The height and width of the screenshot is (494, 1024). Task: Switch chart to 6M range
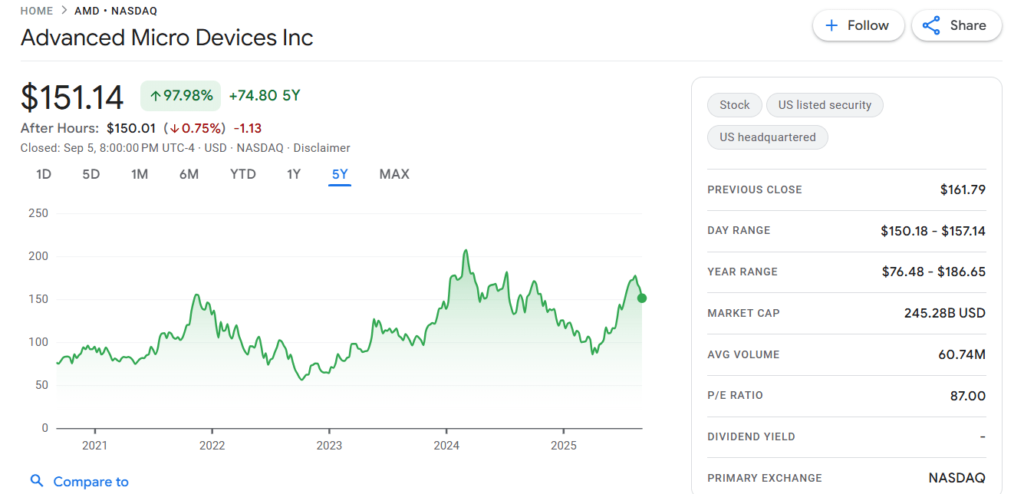[x=189, y=174]
